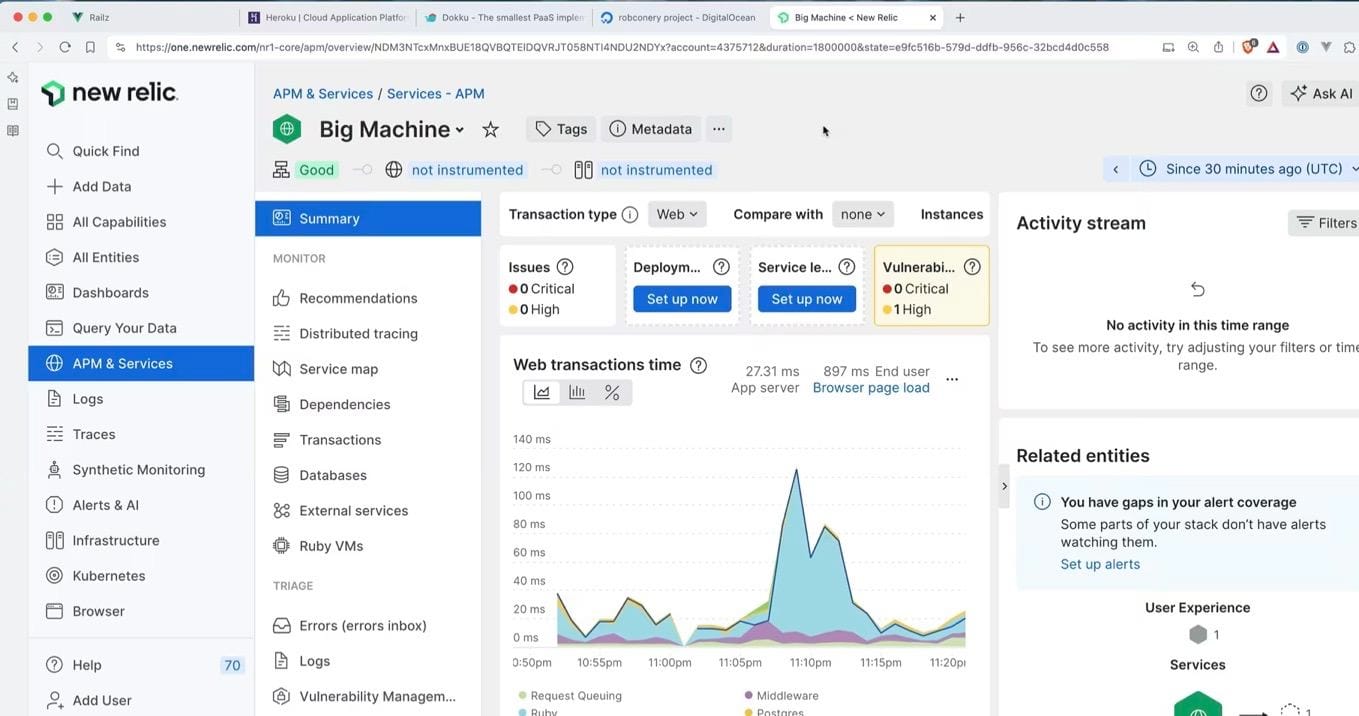The image size is (1359, 716).
Task: Select Dashboards in the left sidebar
Action: click(110, 292)
